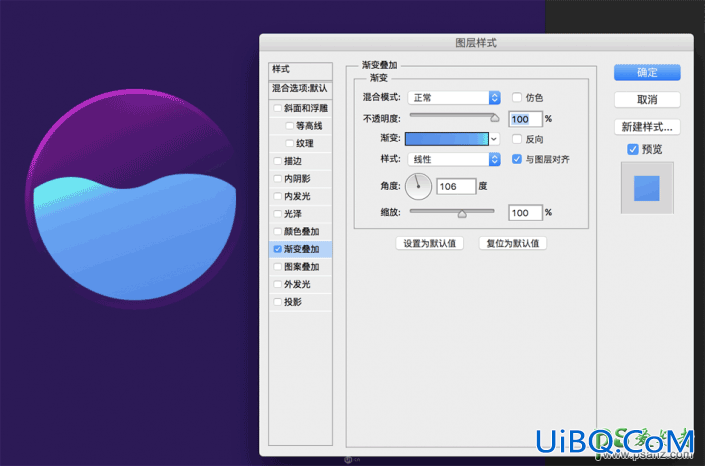Click the angle 106 input field

(456, 186)
